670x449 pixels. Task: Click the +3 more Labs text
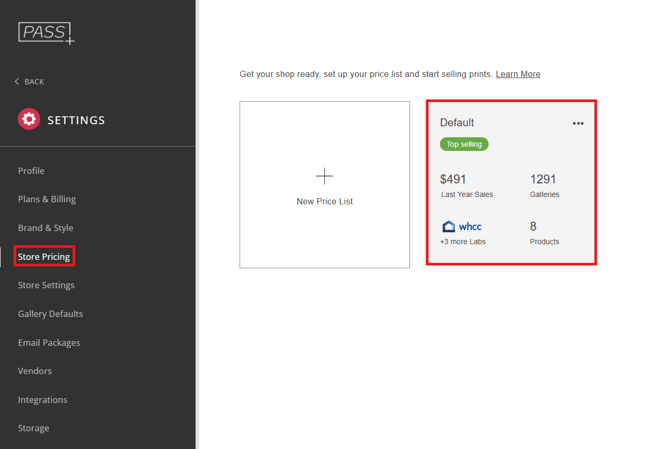[463, 242]
